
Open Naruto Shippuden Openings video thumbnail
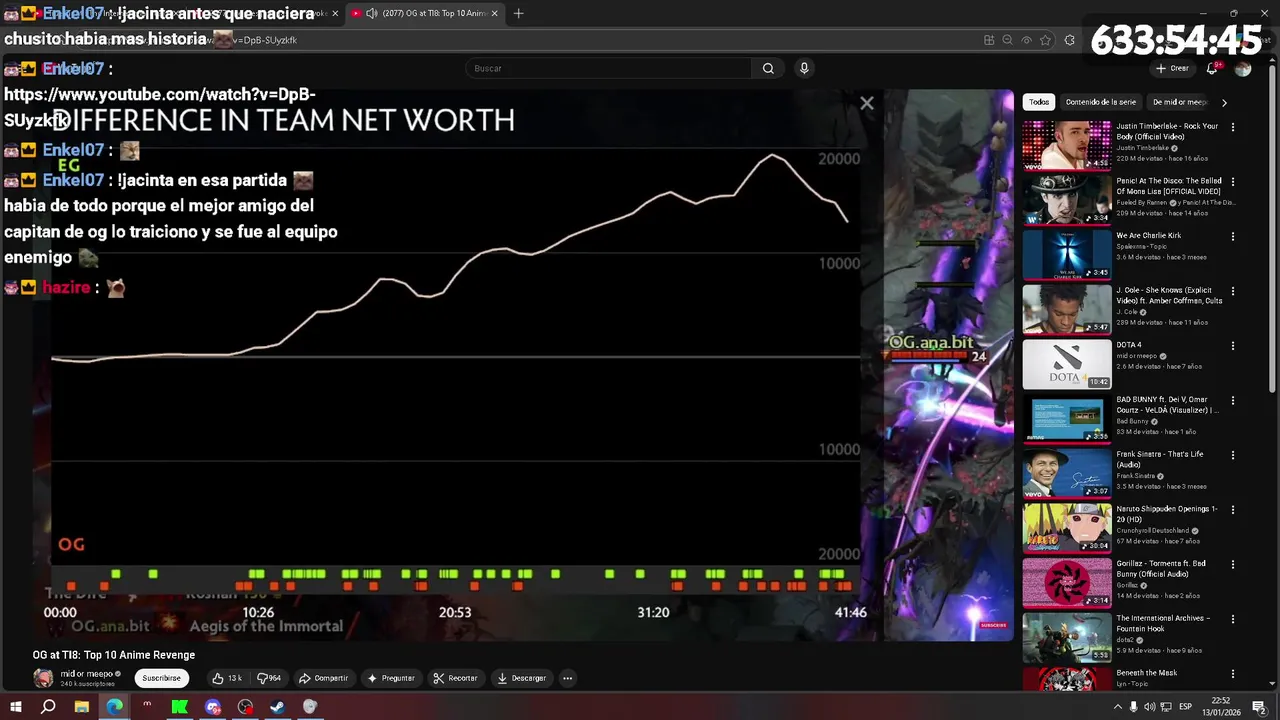coord(1066,528)
